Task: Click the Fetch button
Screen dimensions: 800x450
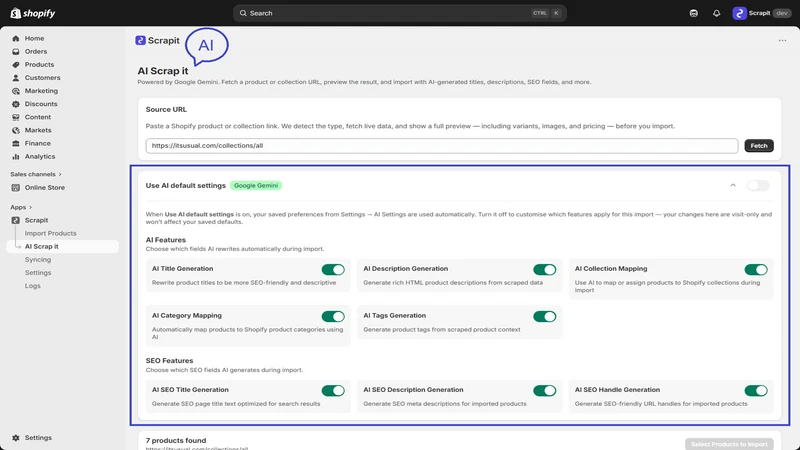Action: tap(759, 146)
